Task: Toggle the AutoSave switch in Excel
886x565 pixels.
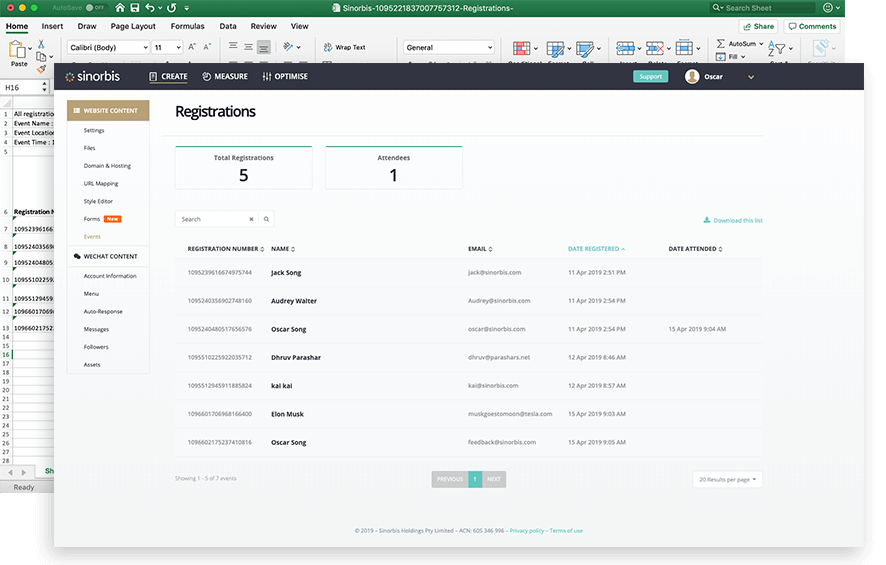Action: point(97,8)
